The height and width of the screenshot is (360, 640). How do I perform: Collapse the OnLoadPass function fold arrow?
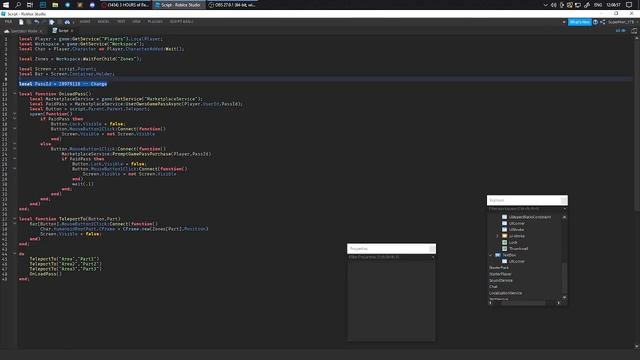pos(15,94)
